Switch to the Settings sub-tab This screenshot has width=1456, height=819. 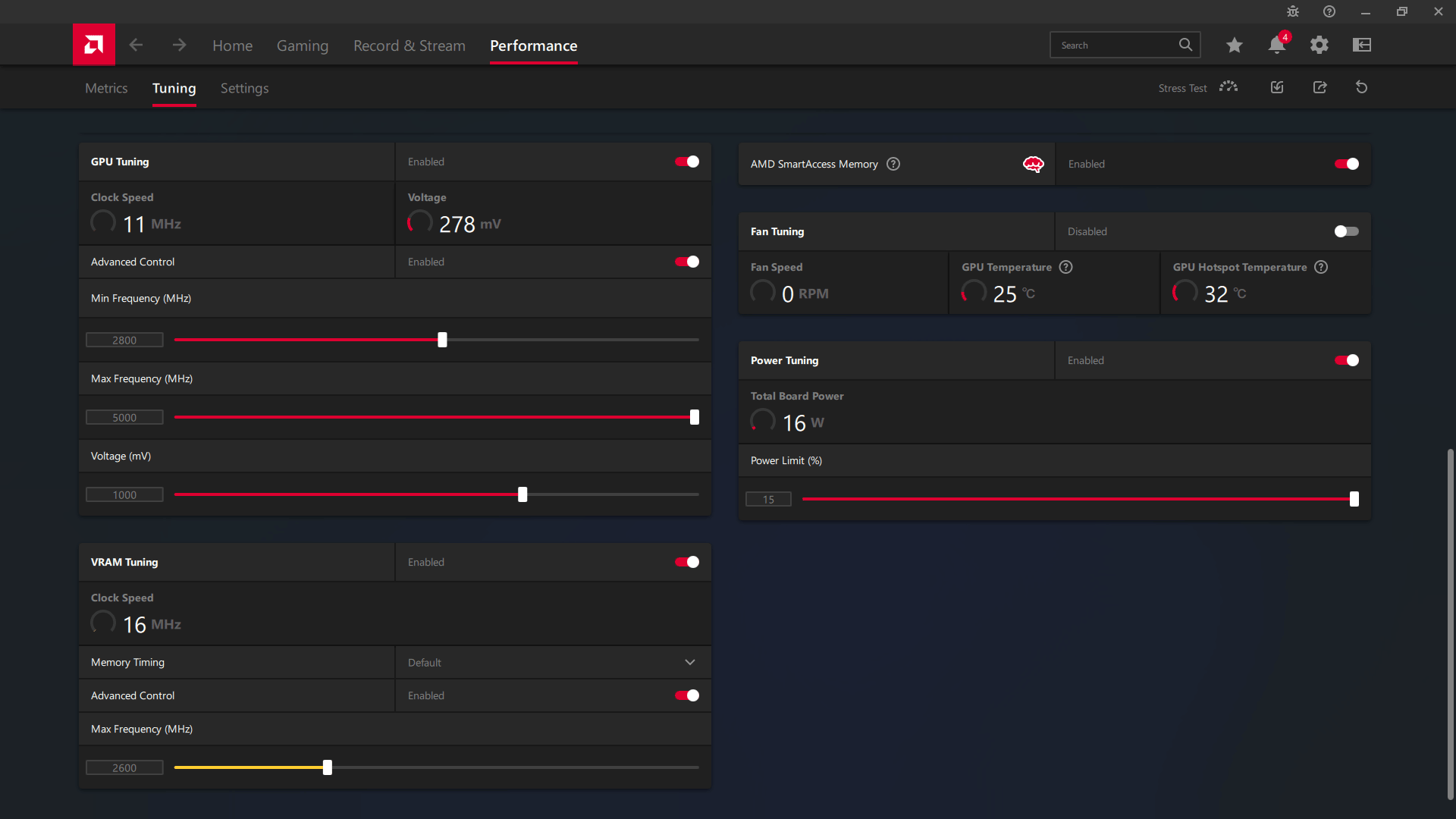click(244, 88)
